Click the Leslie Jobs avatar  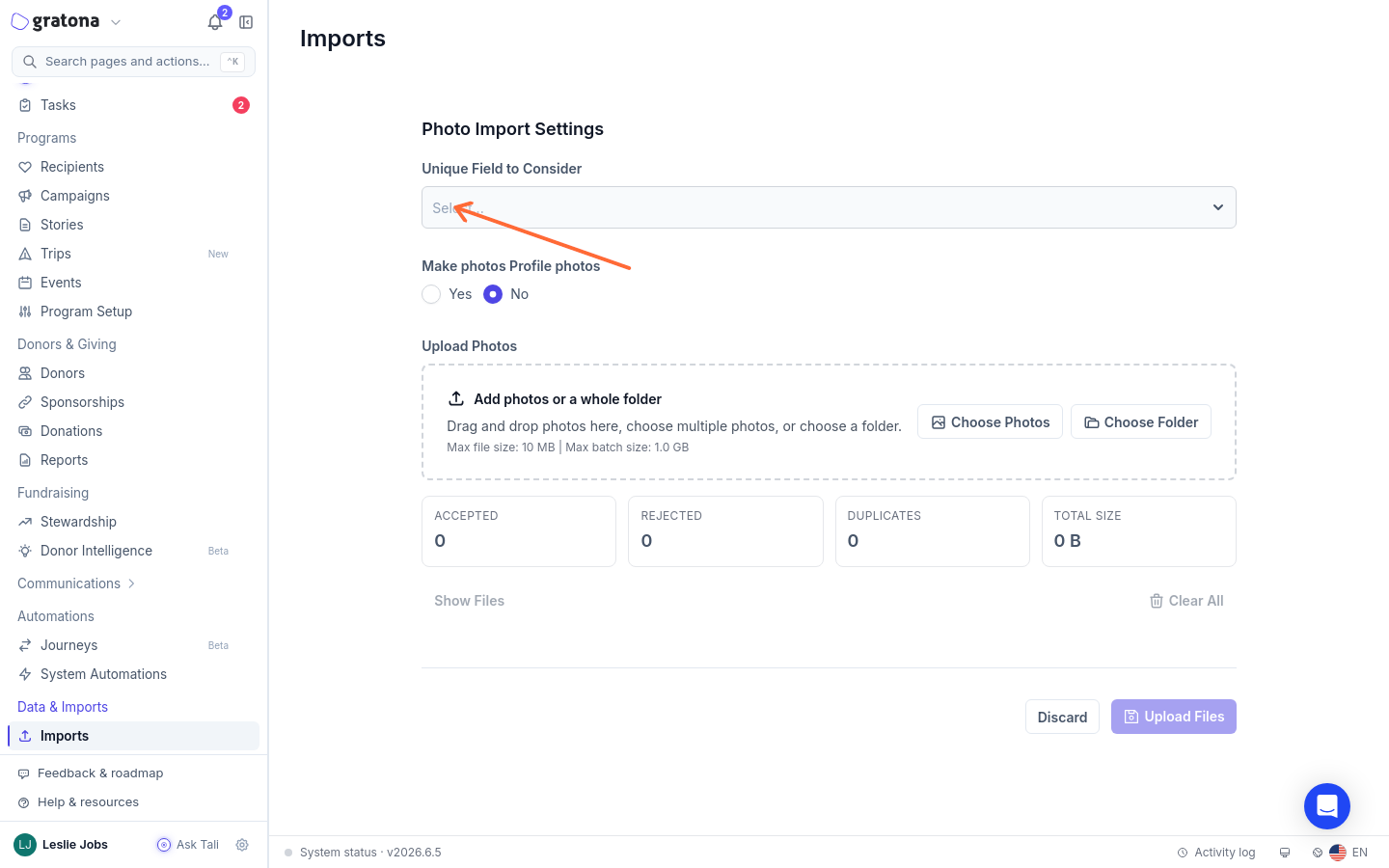tap(25, 845)
